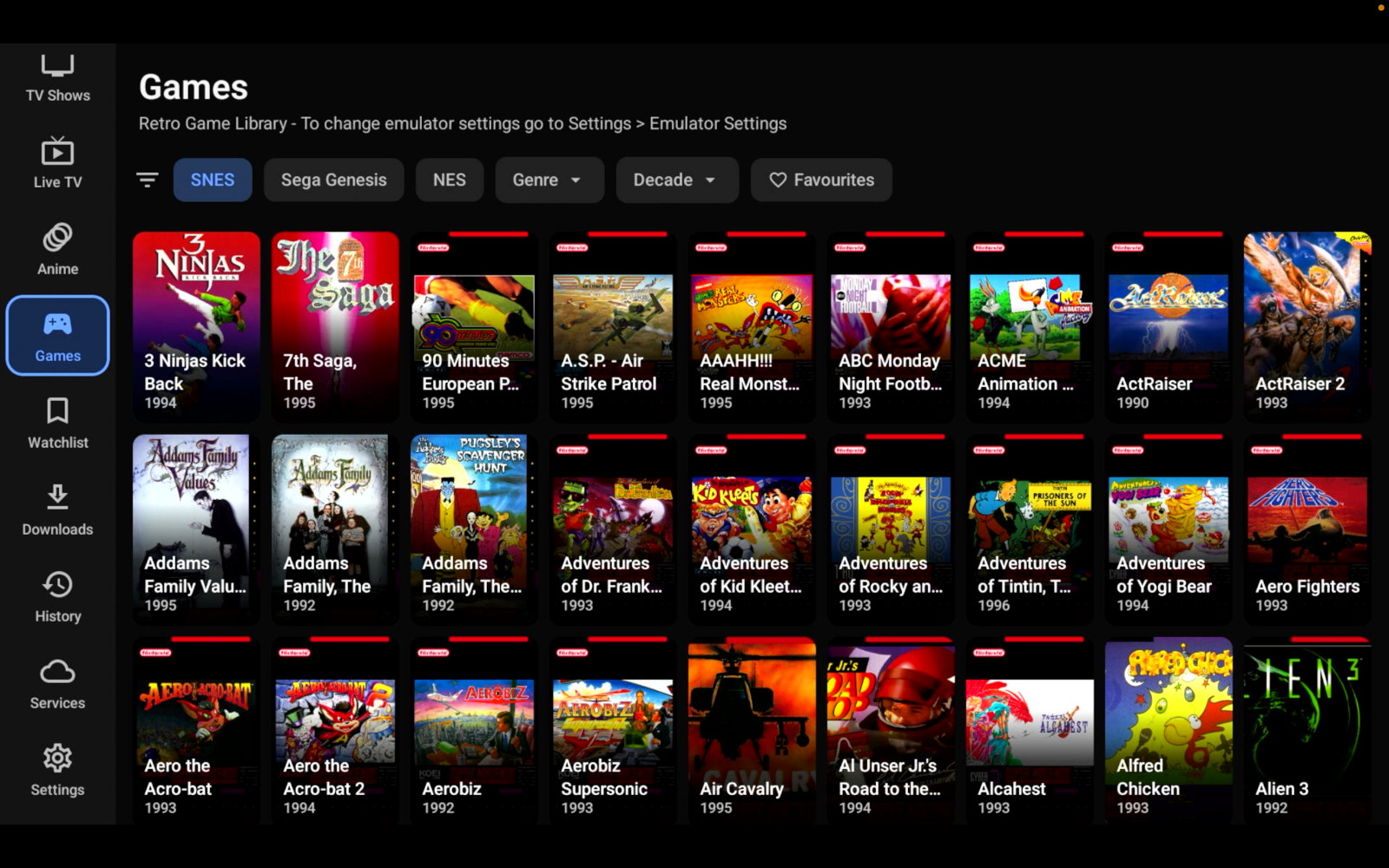Open the ActRaiser 1990 game
1389x868 pixels.
coord(1168,326)
